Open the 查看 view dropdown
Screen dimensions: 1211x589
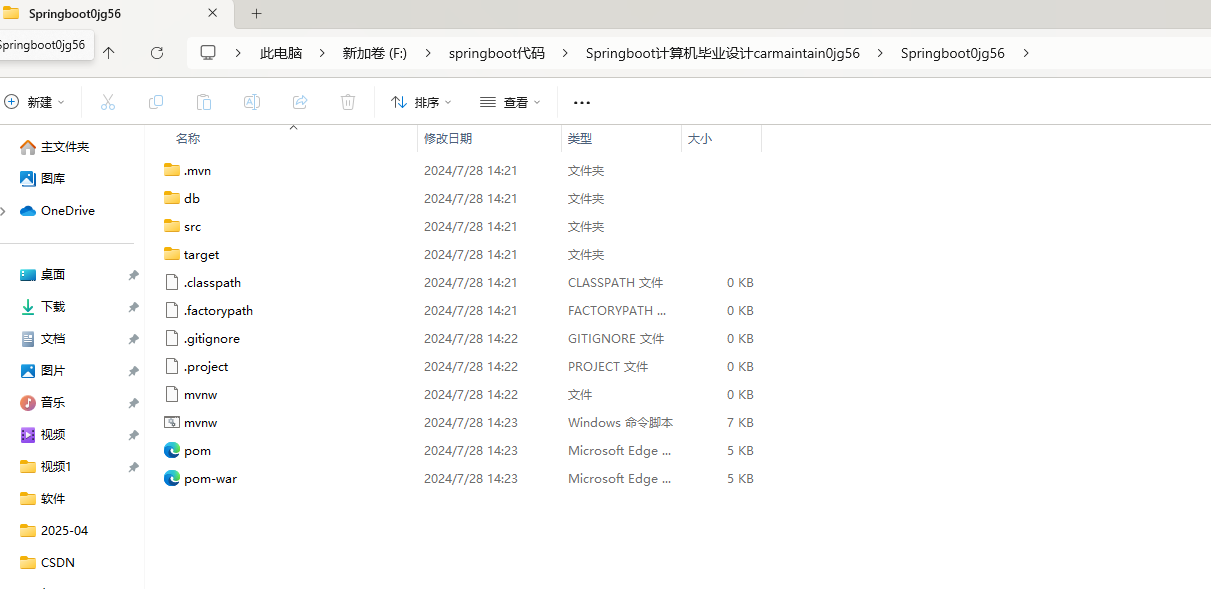pos(510,102)
